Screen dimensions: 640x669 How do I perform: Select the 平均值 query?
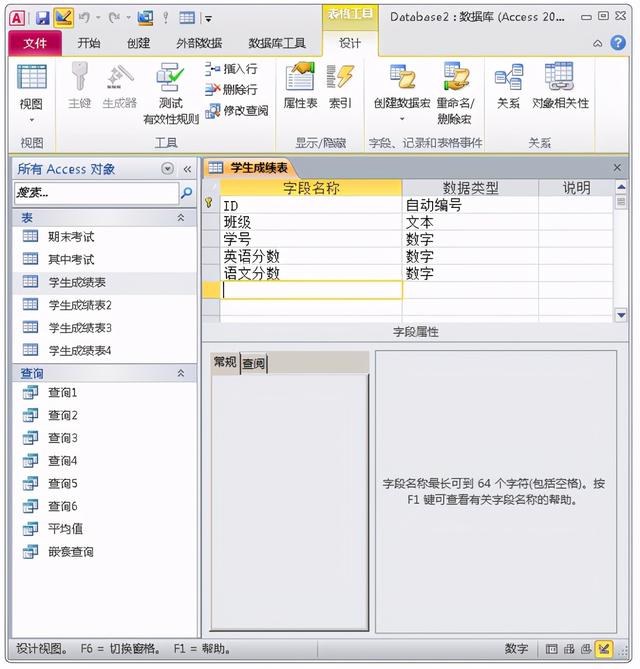click(x=65, y=529)
